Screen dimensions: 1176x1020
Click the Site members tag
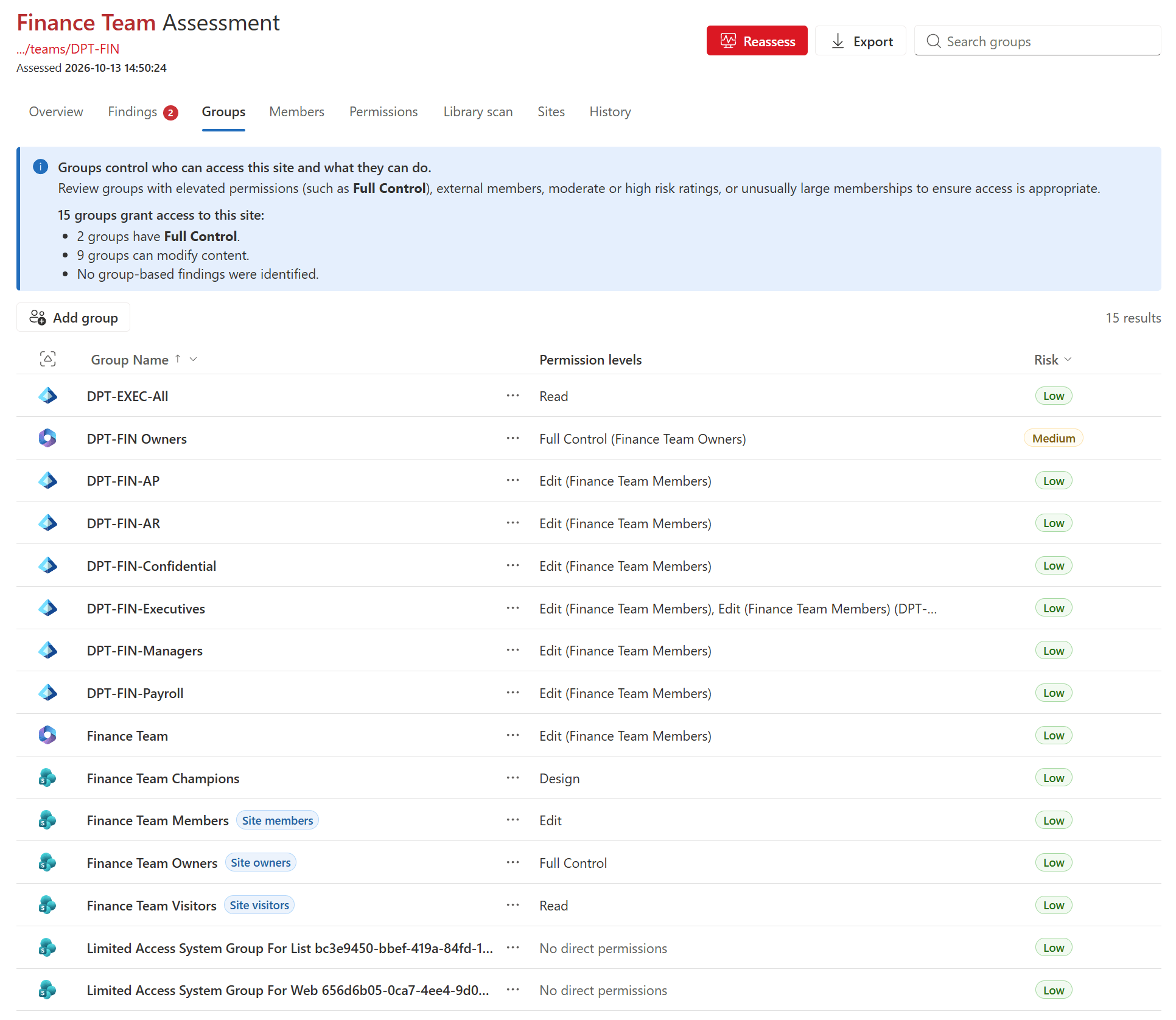pyautogui.click(x=278, y=820)
